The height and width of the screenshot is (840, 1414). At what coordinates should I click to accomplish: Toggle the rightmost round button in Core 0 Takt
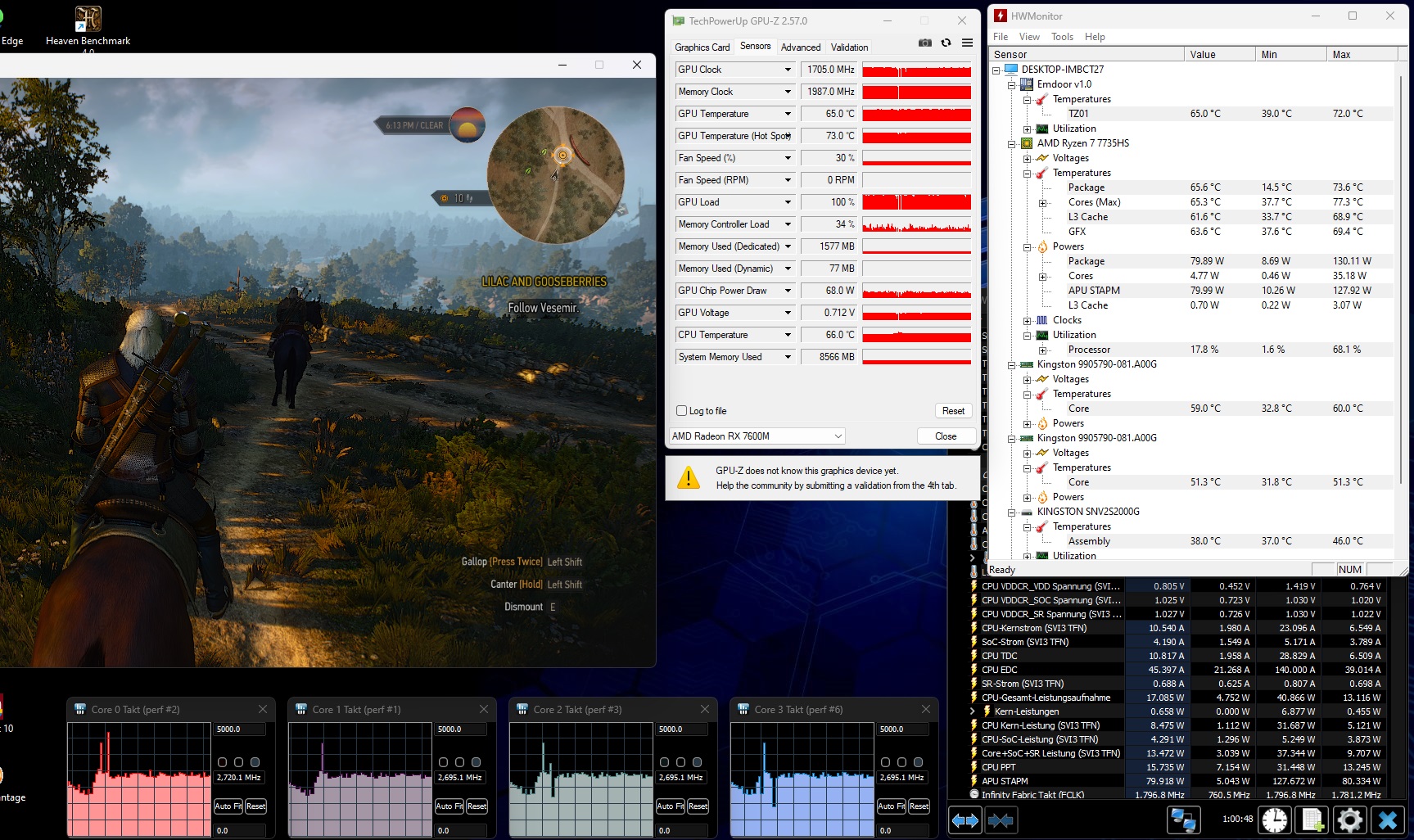[255, 762]
